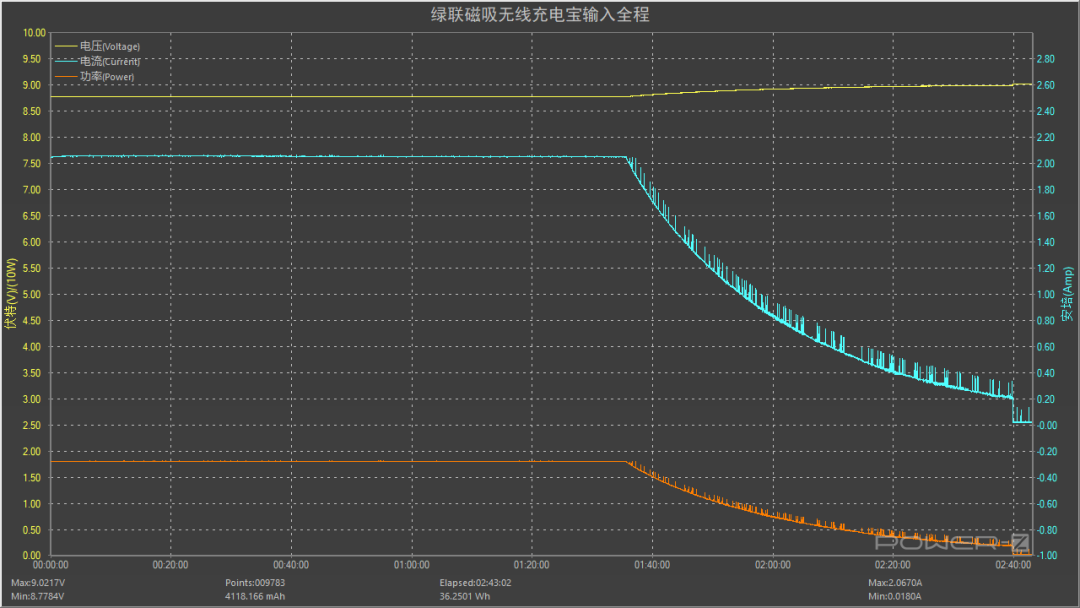Click the Min:0.0180A current reading
This screenshot has width=1080, height=608.
click(894, 596)
